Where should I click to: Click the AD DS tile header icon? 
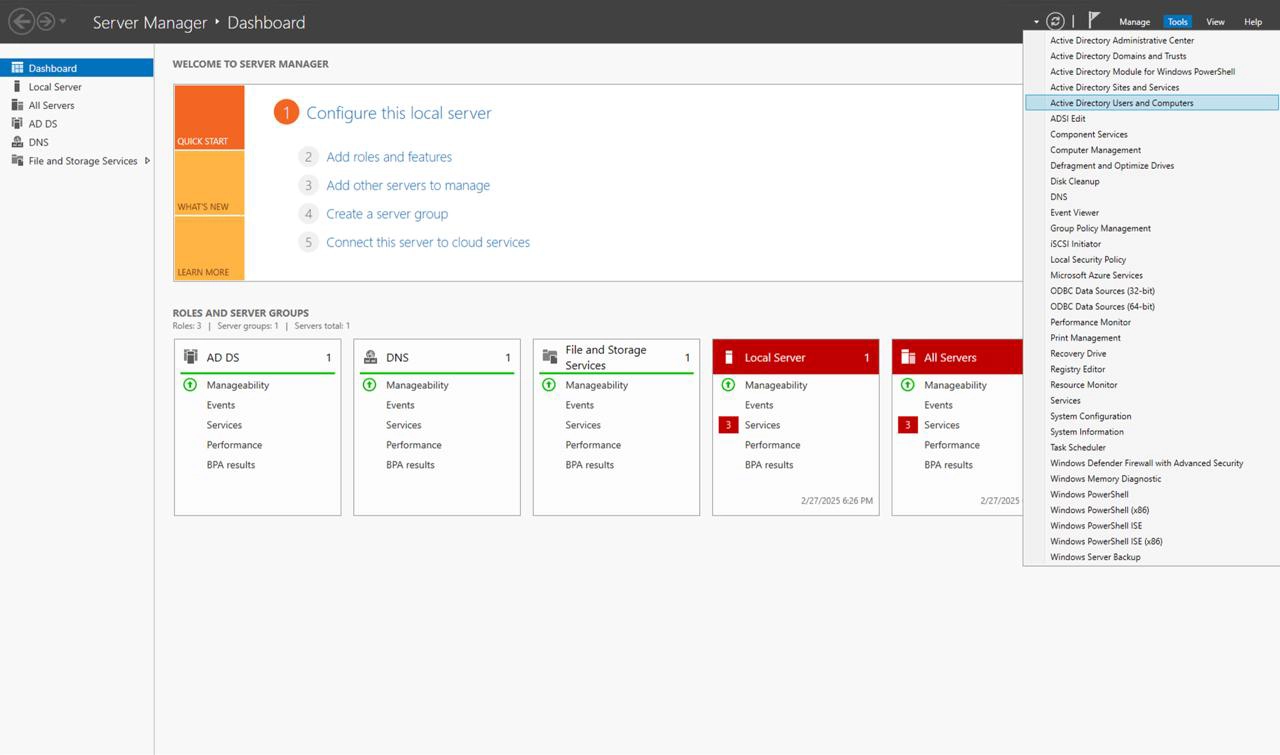click(190, 357)
